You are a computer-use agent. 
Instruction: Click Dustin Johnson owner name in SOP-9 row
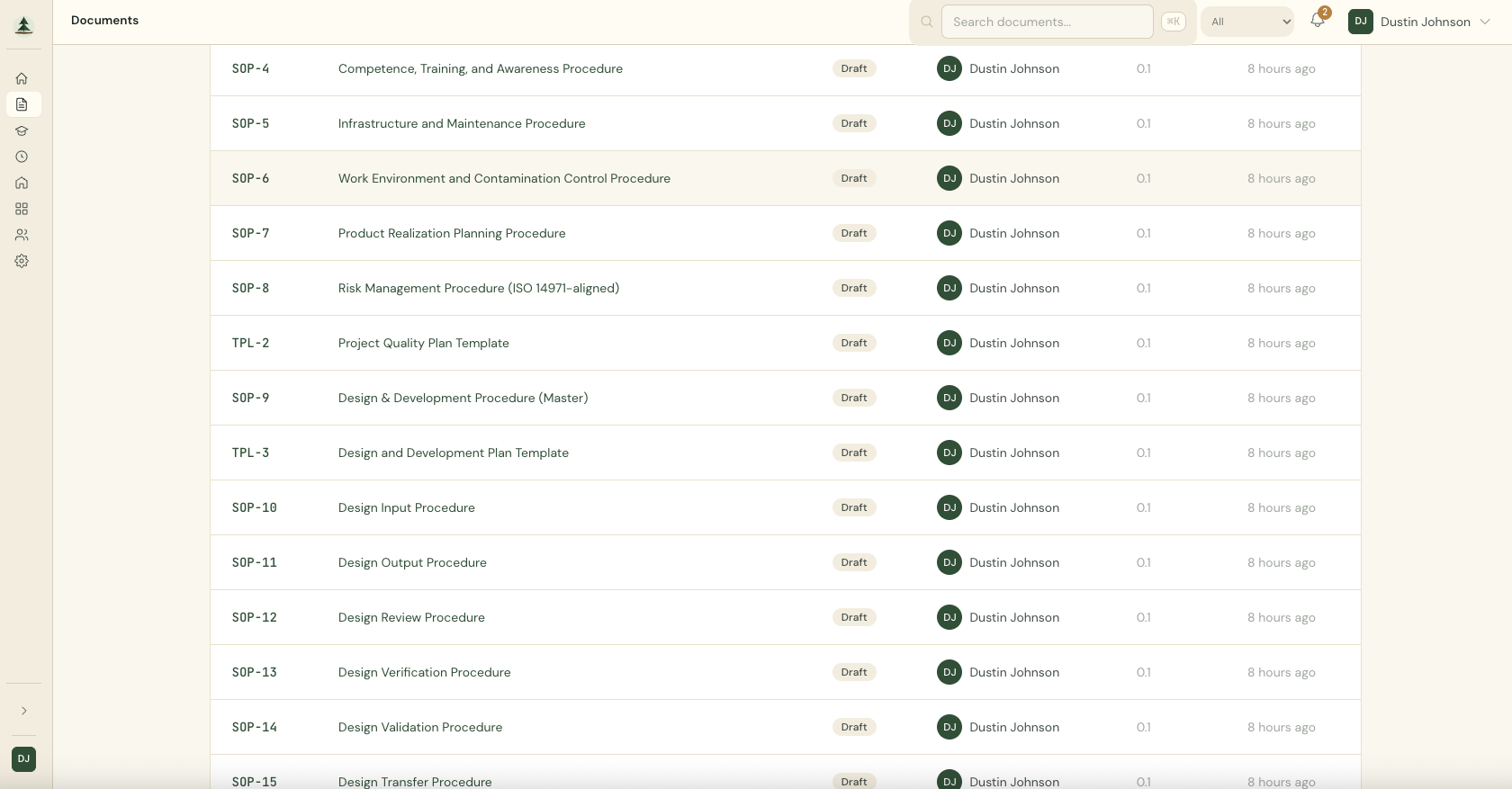1014,398
